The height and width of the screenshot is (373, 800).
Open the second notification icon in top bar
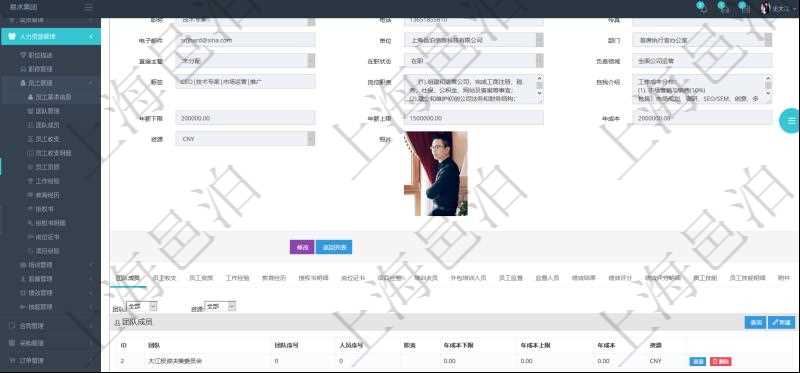coord(723,8)
